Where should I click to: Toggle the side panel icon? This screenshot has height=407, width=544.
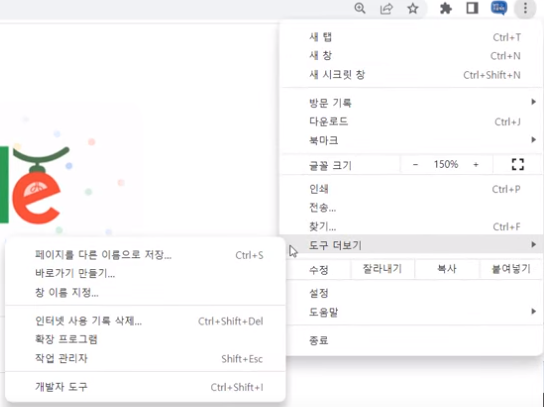(472, 8)
